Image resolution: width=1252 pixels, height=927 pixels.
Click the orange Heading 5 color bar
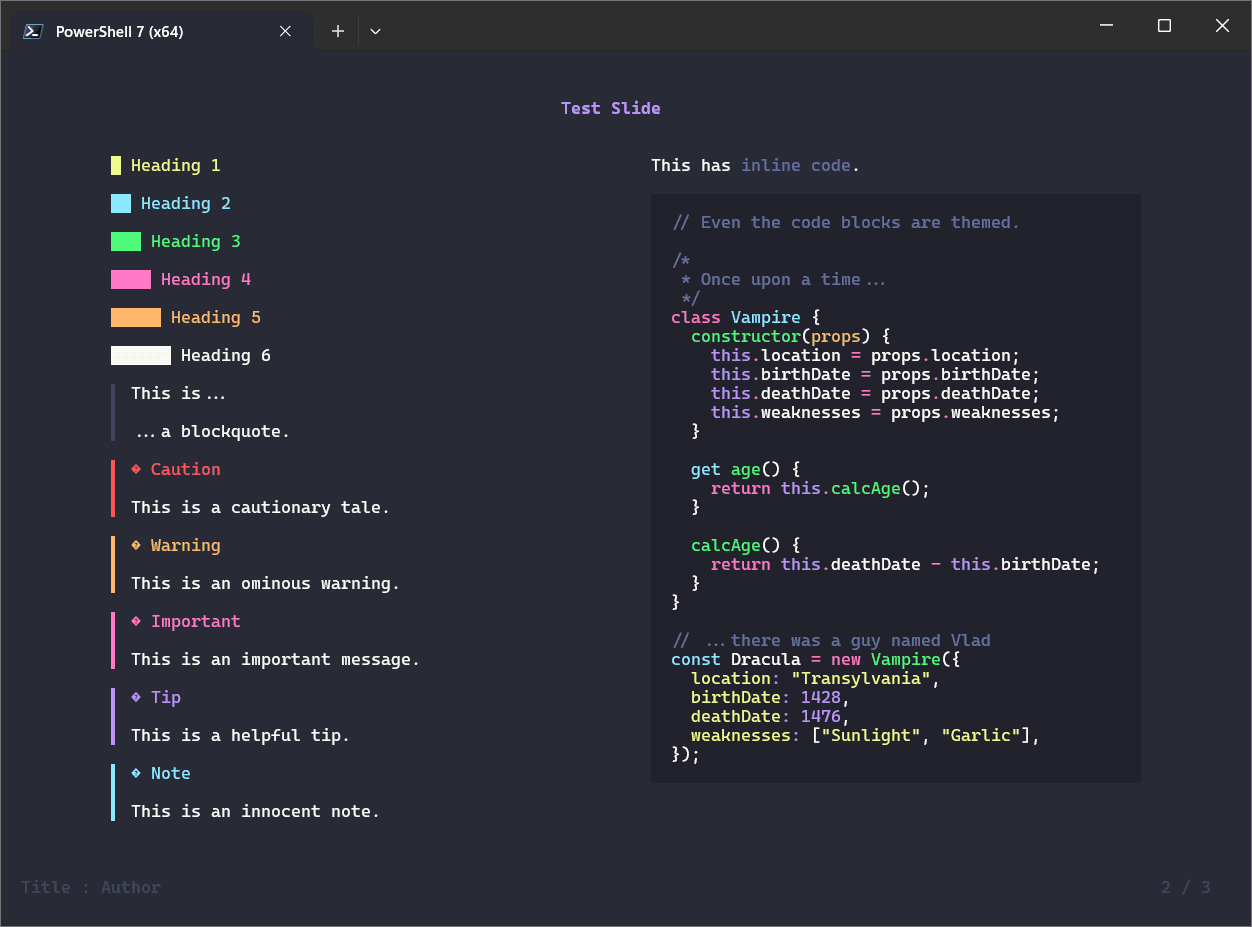pos(136,317)
